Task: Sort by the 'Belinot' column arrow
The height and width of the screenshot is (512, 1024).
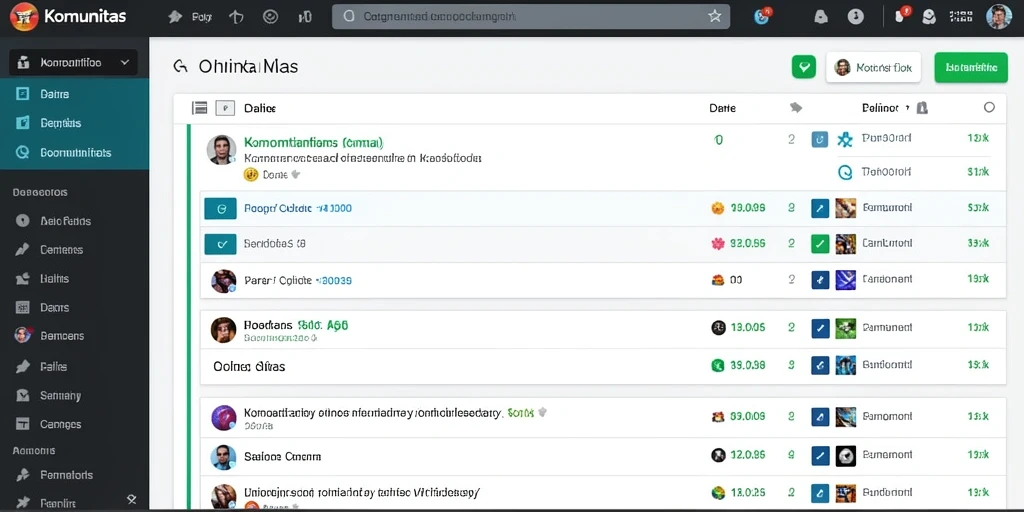Action: [x=907, y=108]
